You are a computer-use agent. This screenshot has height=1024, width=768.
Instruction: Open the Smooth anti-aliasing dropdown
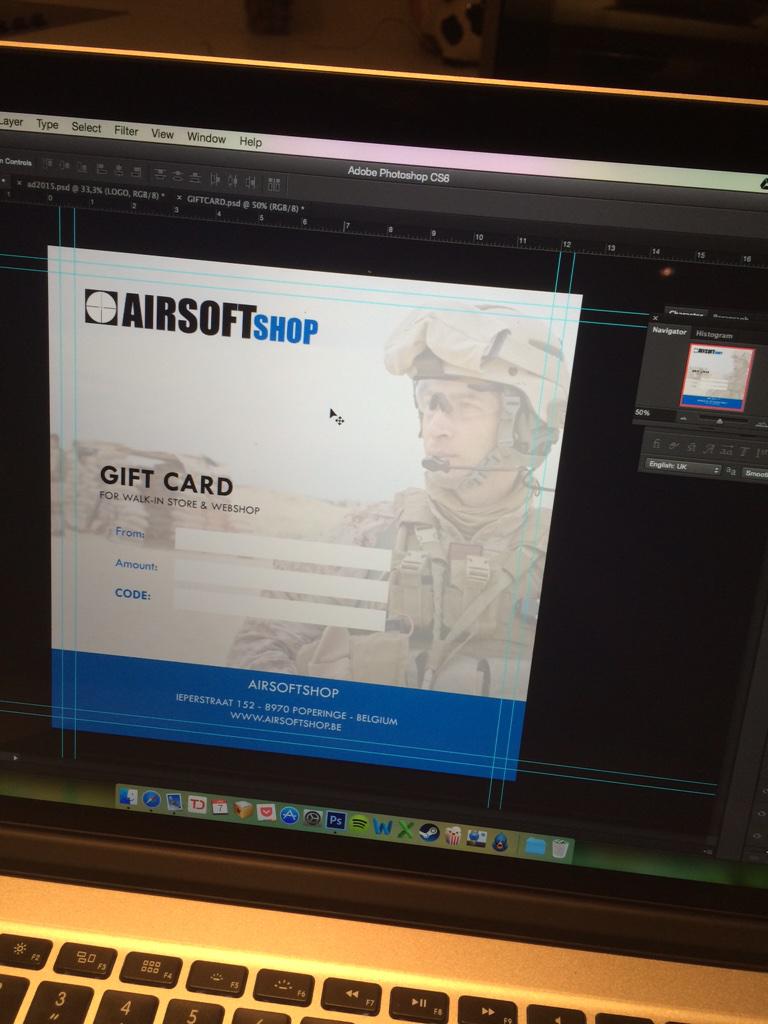(757, 473)
